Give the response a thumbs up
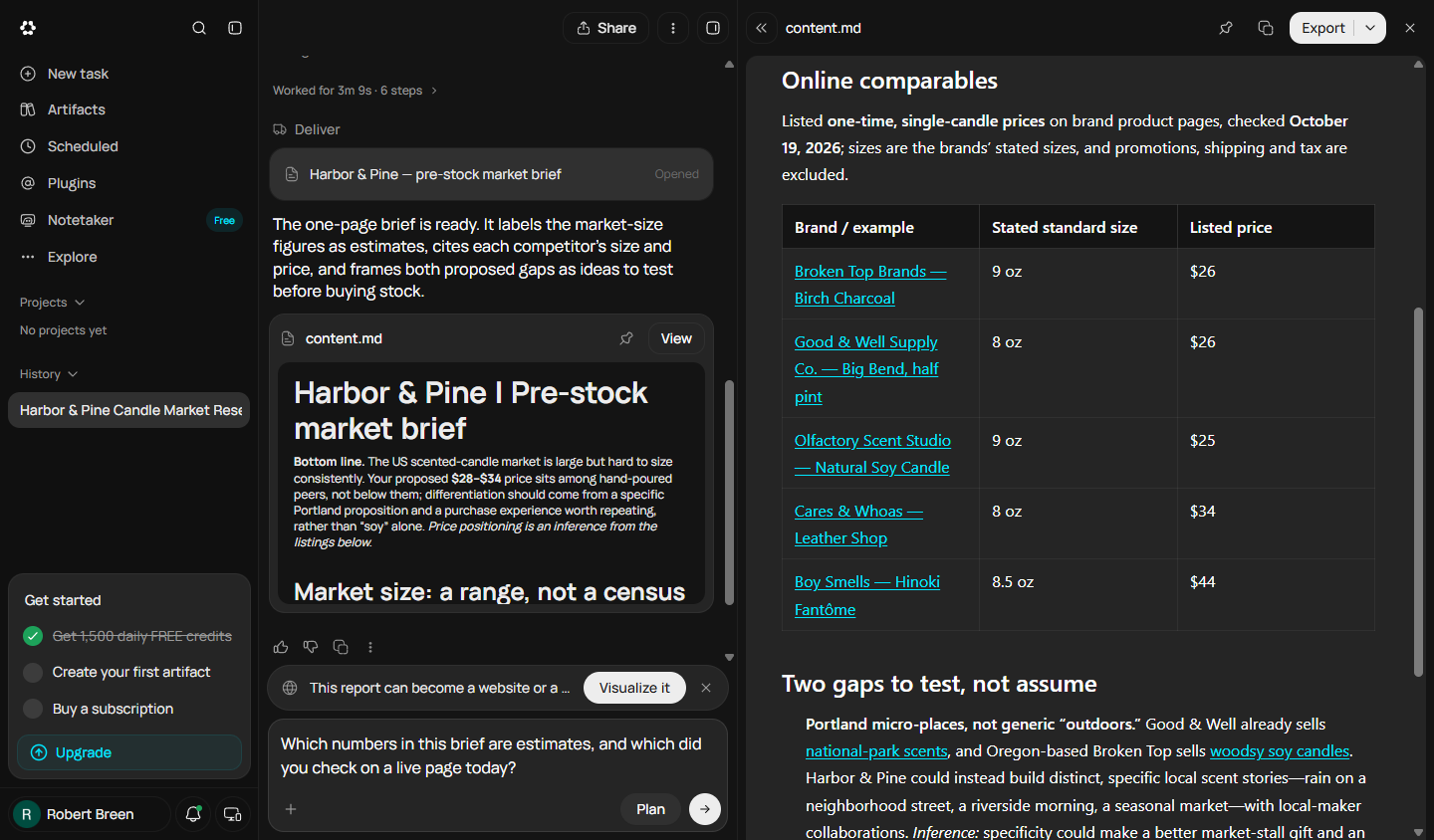 281,647
